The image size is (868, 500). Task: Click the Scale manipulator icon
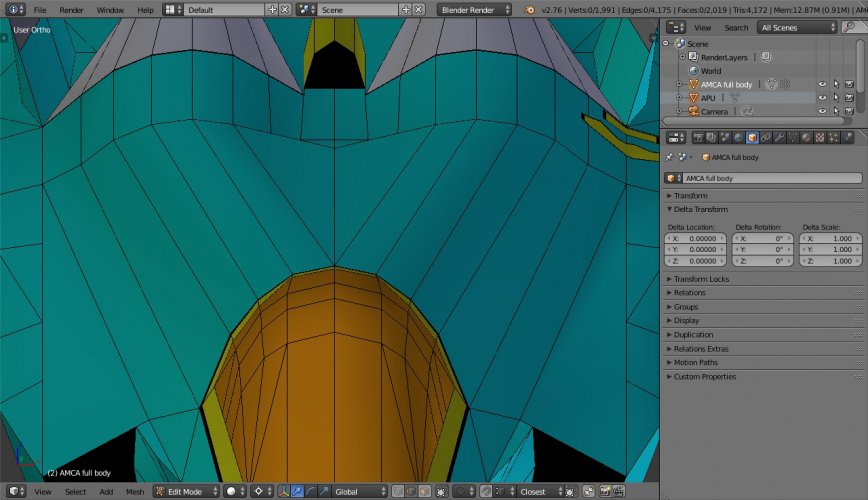click(324, 492)
